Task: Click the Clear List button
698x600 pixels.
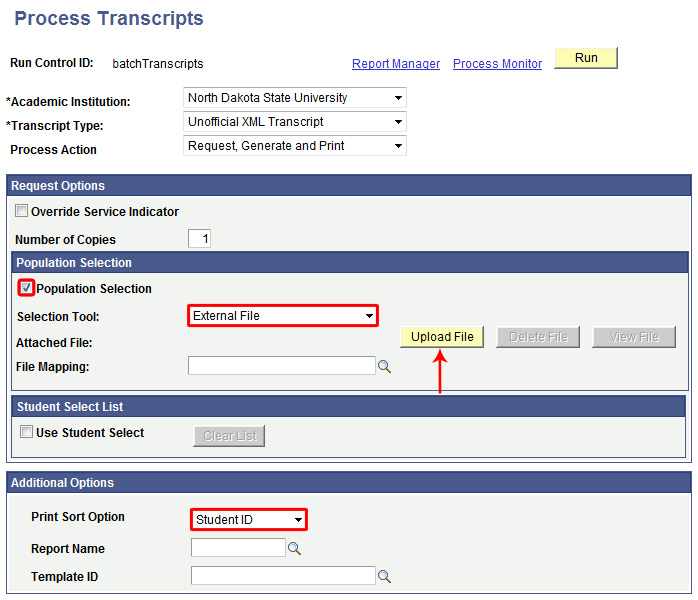Action: (229, 436)
